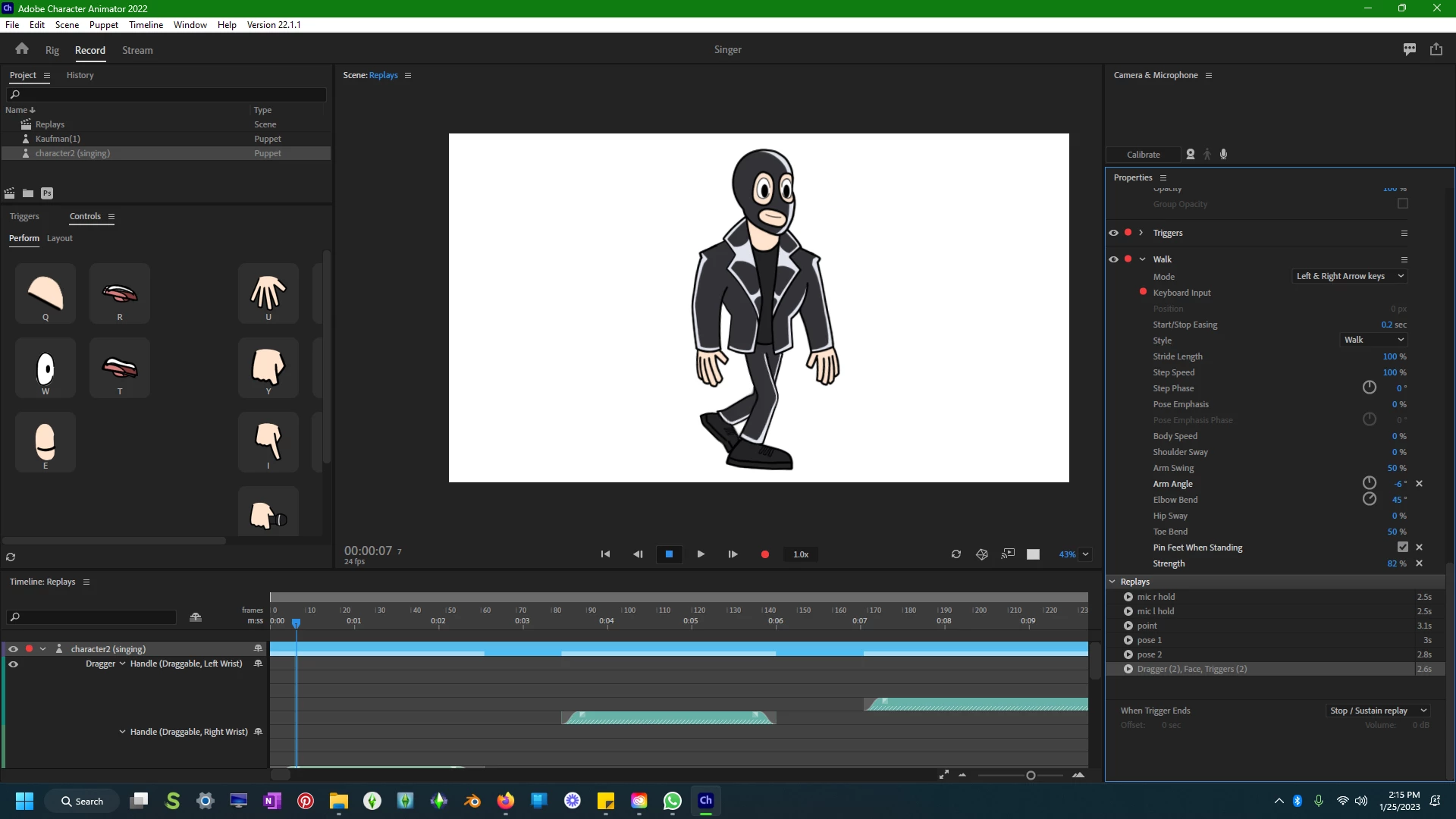Click the webcam face-tracking icon
The height and width of the screenshot is (819, 1456).
(x=1191, y=154)
